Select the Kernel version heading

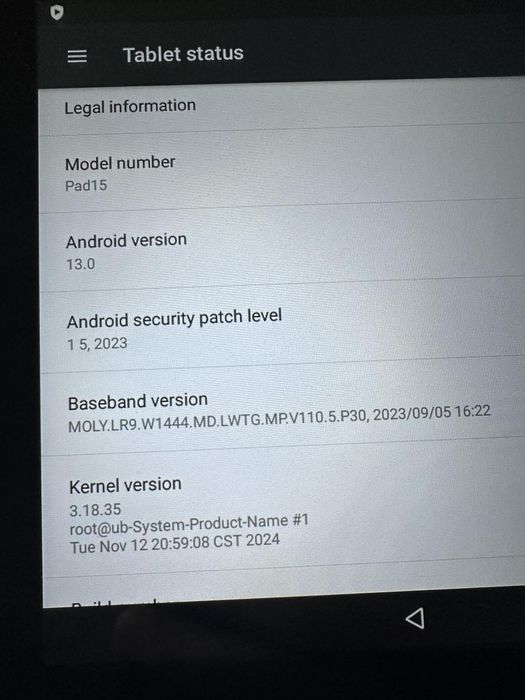(x=125, y=485)
